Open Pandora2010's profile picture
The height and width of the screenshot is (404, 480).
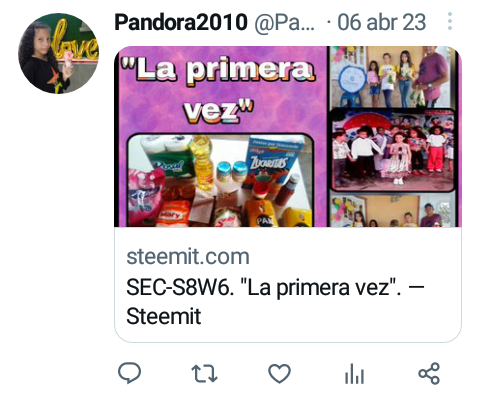[59, 53]
